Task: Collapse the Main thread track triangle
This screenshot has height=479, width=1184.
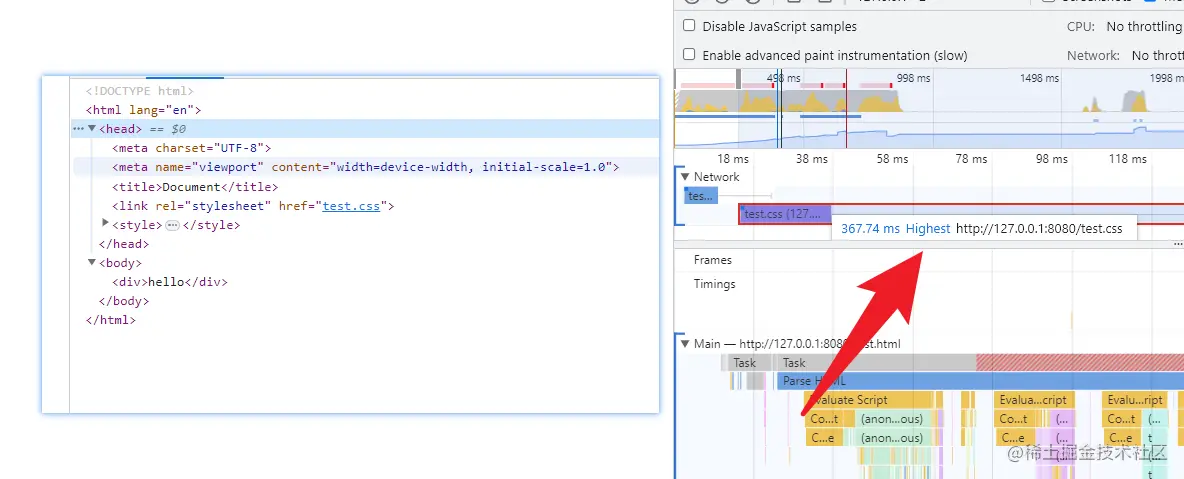Action: (686, 344)
